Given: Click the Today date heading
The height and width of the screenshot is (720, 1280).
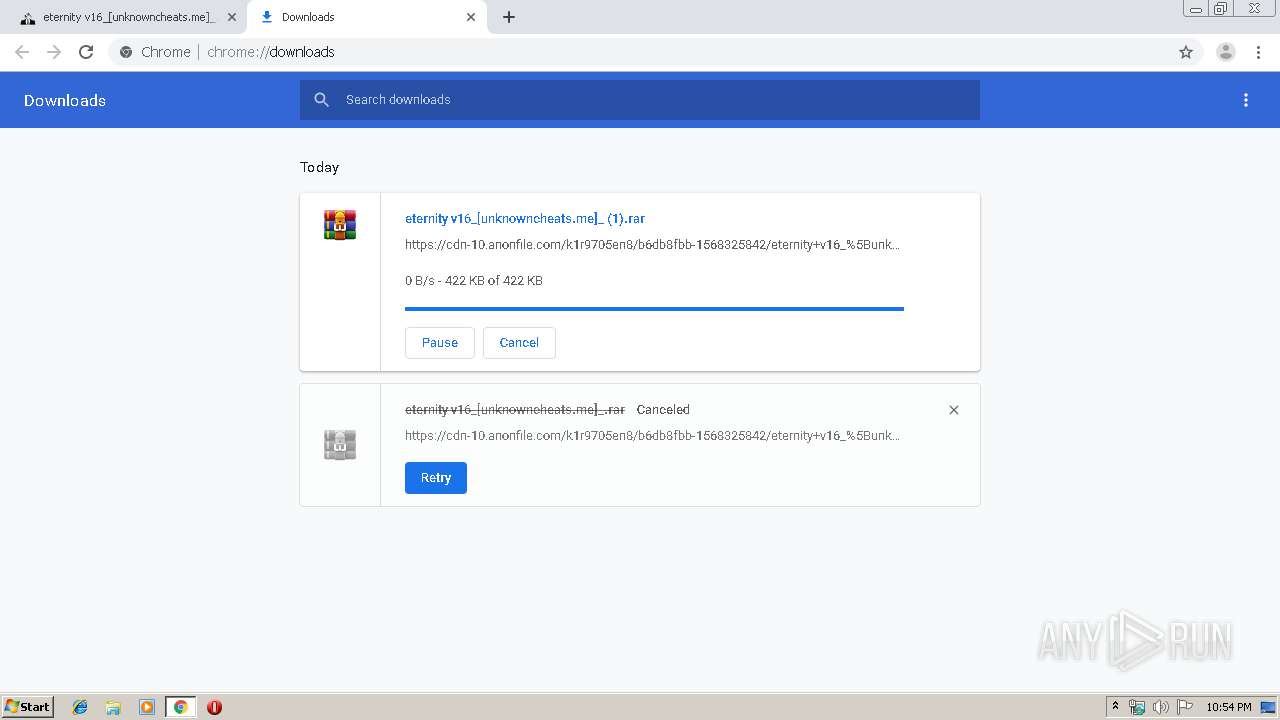Looking at the screenshot, I should point(319,167).
